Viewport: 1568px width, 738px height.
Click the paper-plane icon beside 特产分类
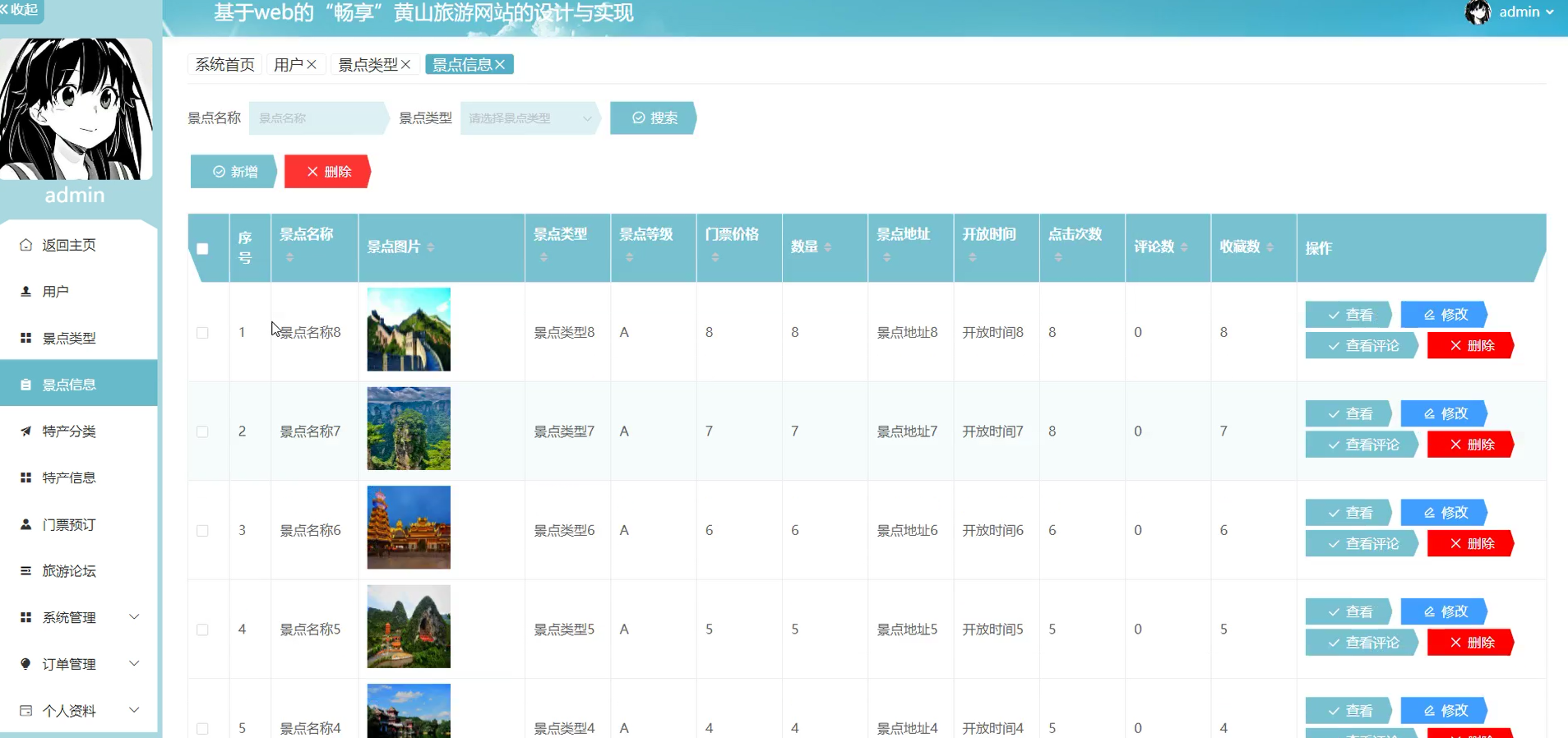[x=25, y=431]
